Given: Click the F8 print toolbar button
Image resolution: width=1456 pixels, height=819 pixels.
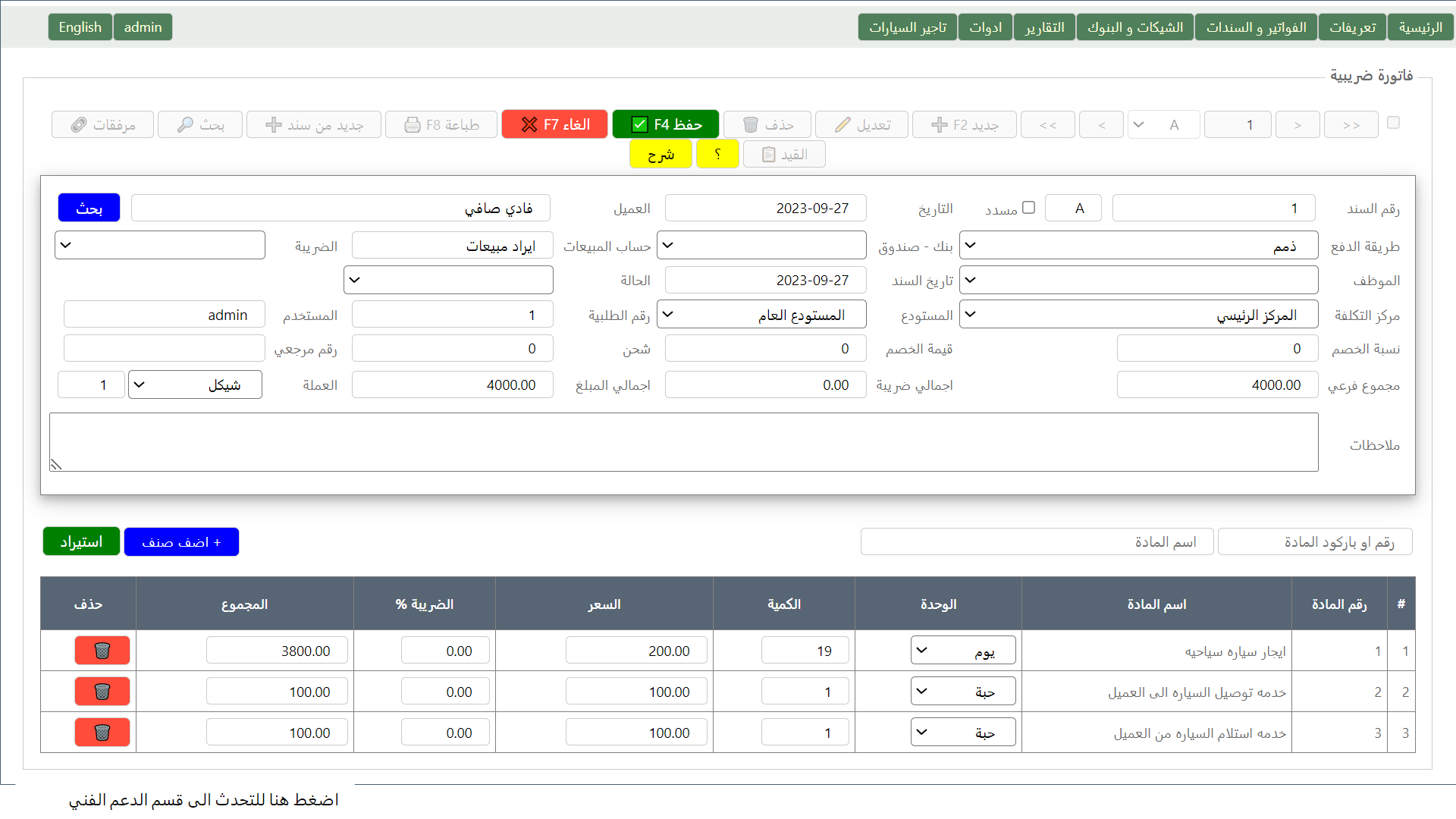Looking at the screenshot, I should (x=441, y=124).
